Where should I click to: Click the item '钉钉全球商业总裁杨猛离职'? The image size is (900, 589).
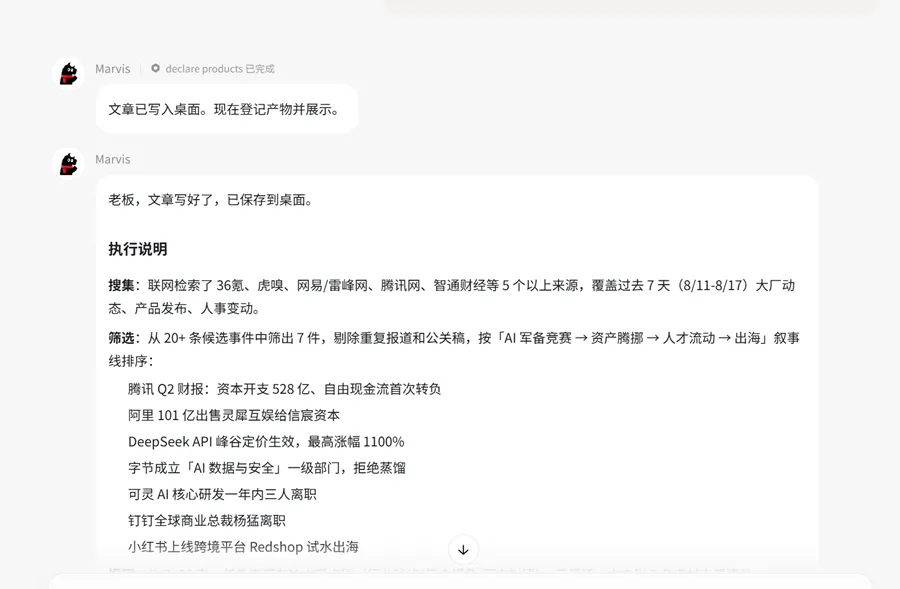207,521
